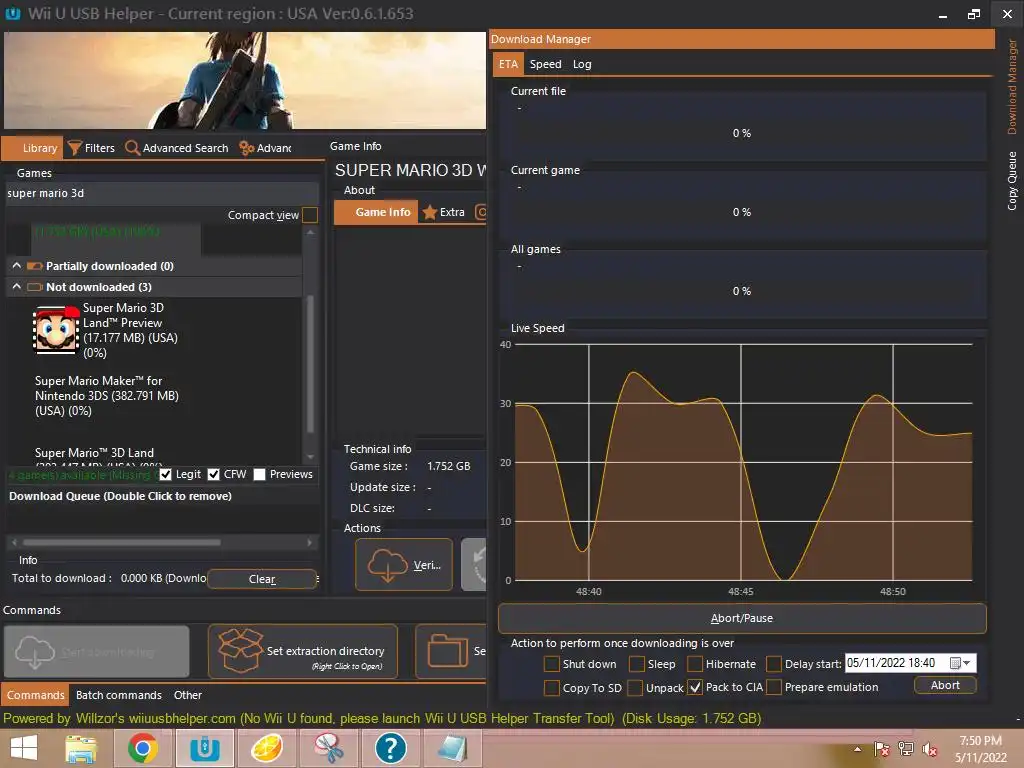Click the Clear queue button
The width and height of the screenshot is (1024, 768).
pos(262,579)
